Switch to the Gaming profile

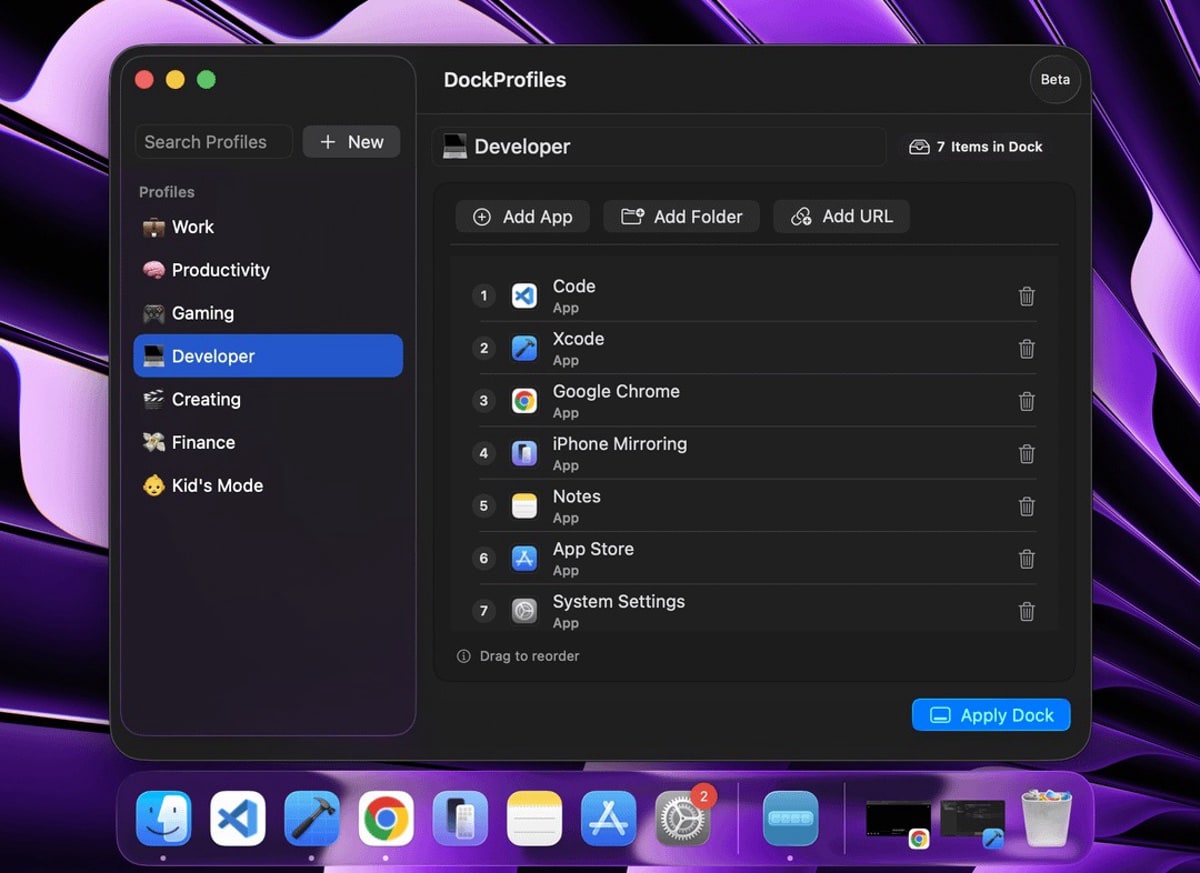pos(202,313)
